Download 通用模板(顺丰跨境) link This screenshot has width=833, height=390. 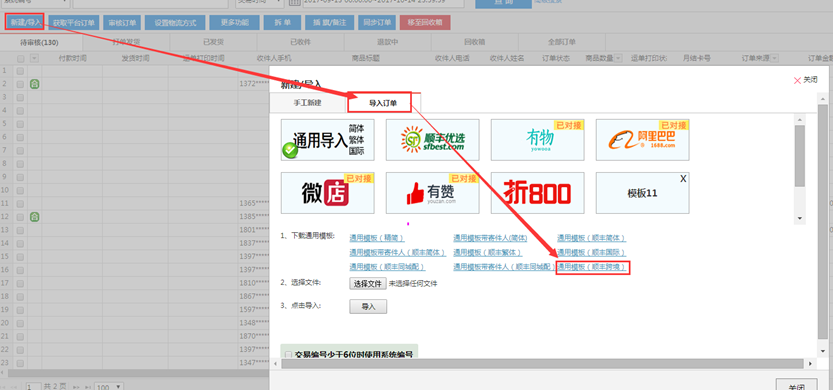click(x=591, y=267)
